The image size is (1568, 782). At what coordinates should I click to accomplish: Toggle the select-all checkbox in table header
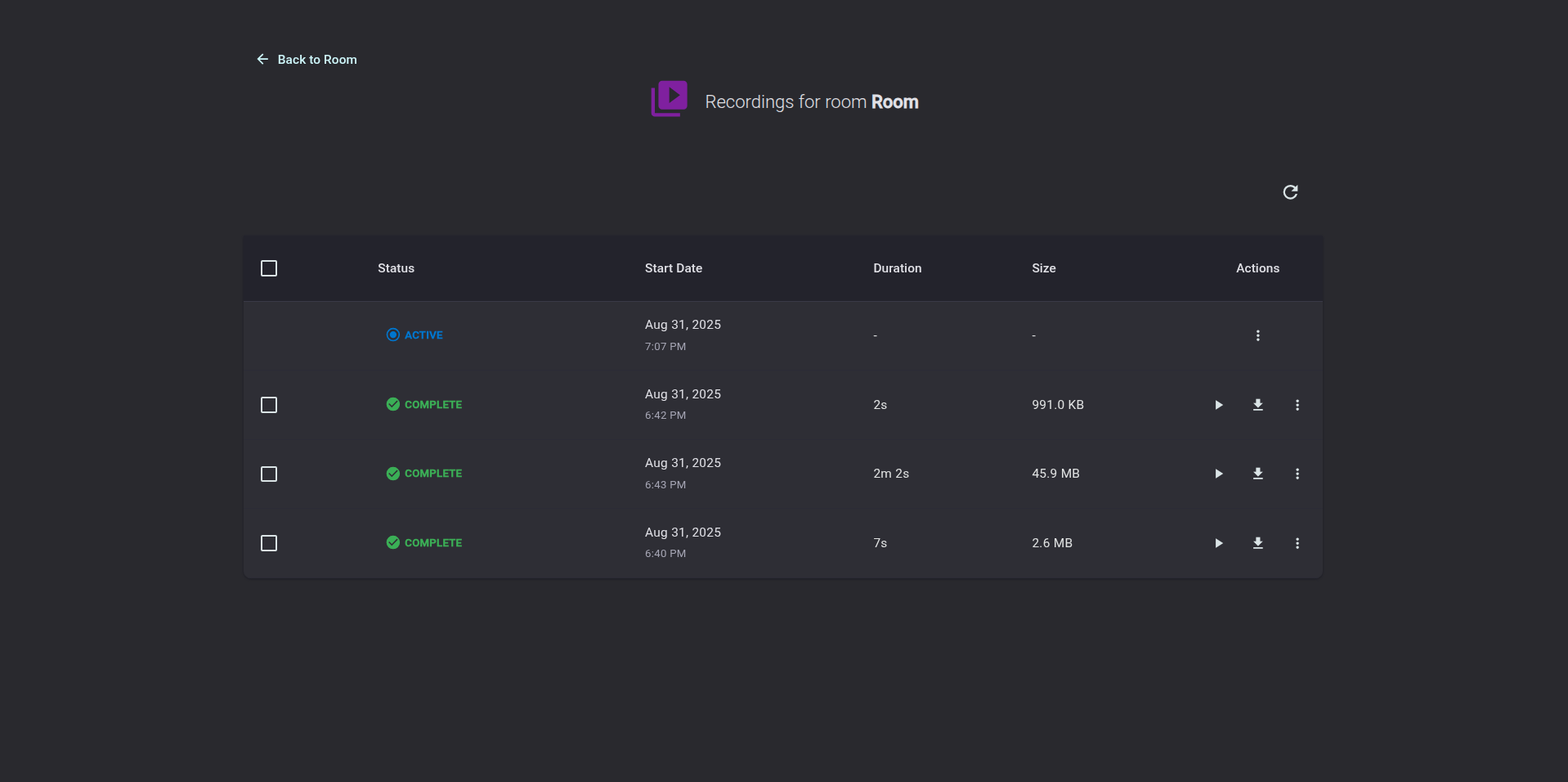pos(269,268)
